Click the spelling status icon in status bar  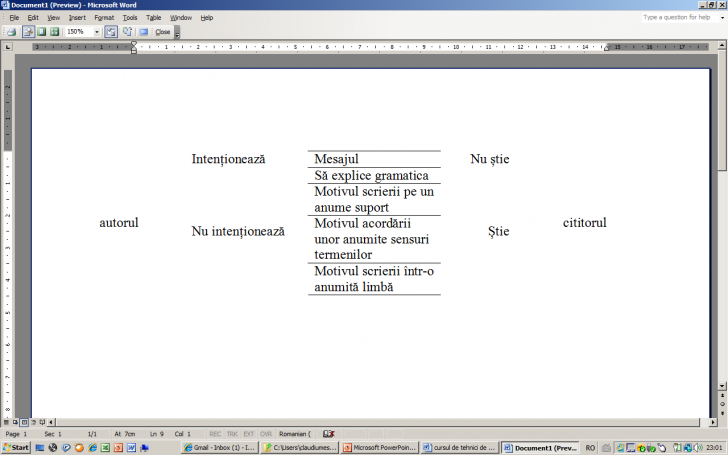coord(328,434)
